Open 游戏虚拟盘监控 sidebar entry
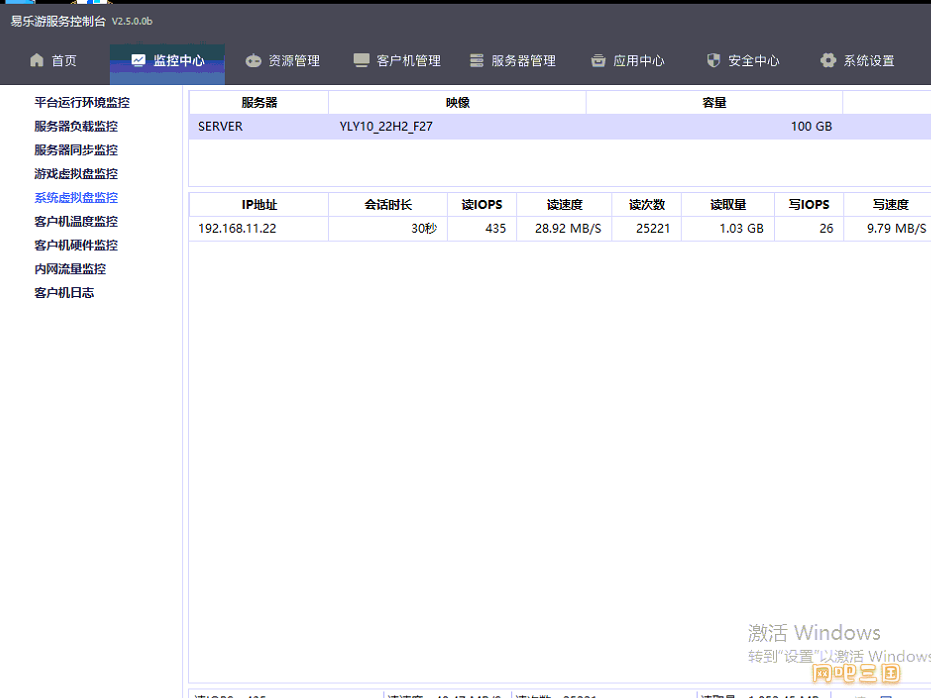 click(x=76, y=174)
